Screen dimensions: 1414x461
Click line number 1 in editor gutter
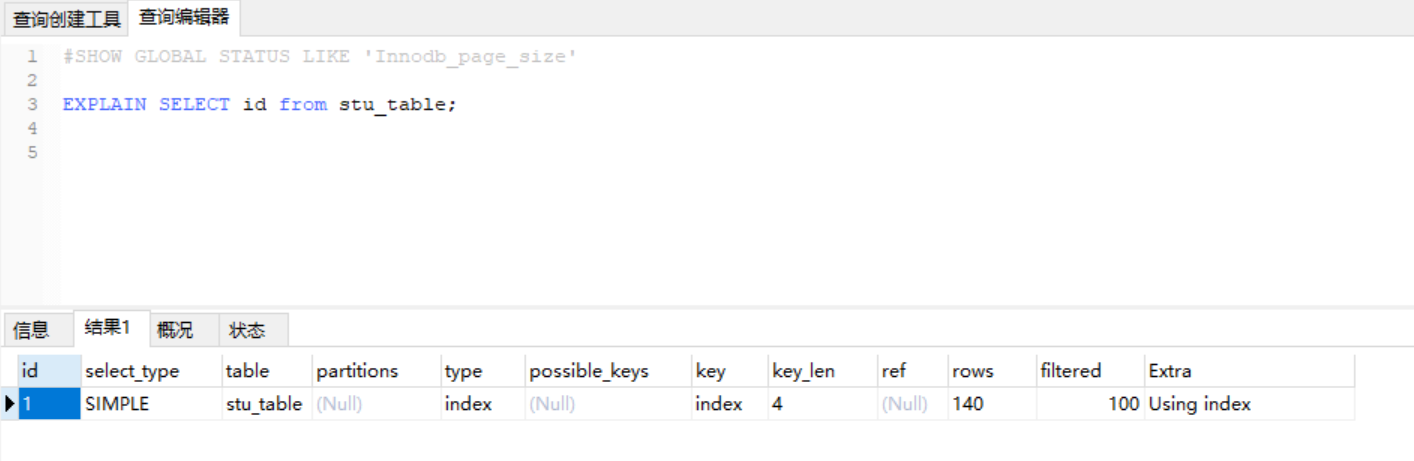(32, 57)
